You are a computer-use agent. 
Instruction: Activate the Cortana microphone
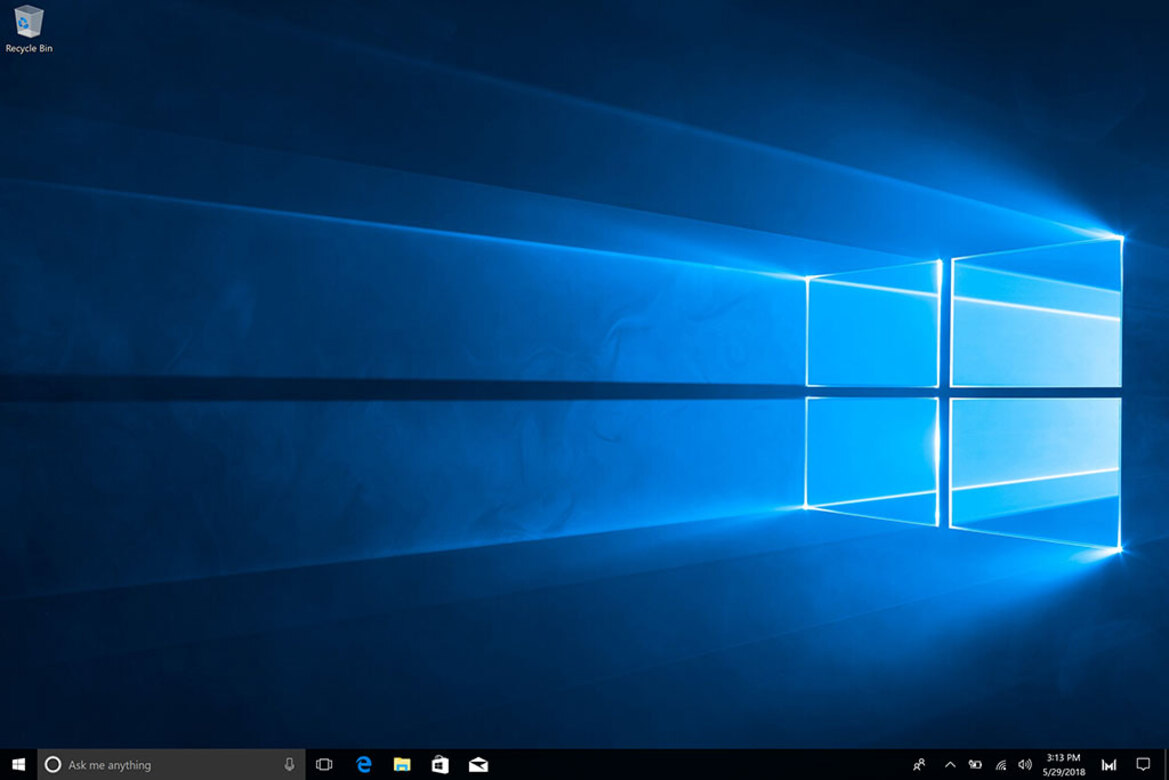pyautogui.click(x=289, y=764)
